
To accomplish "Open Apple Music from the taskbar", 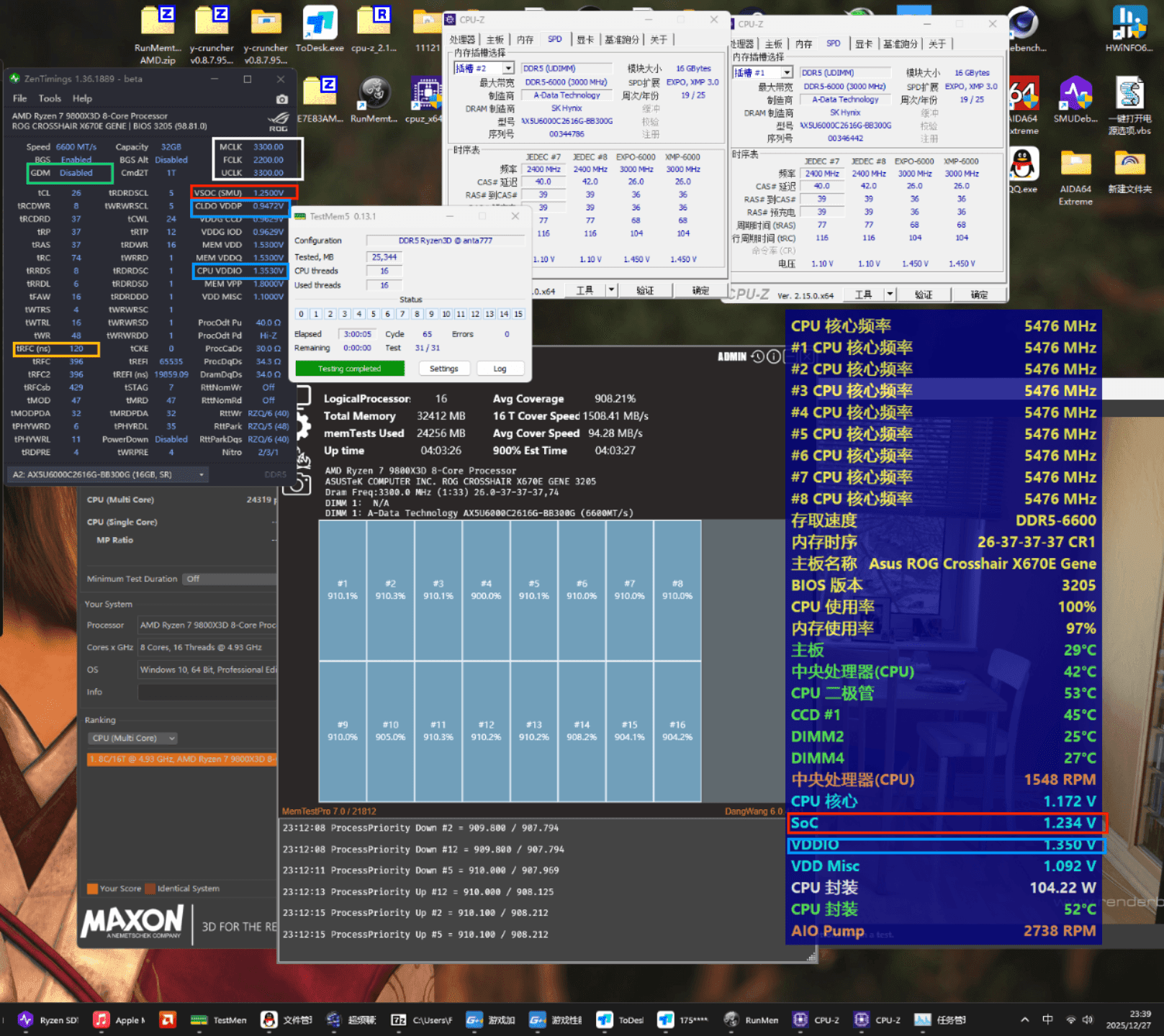I will [119, 1019].
